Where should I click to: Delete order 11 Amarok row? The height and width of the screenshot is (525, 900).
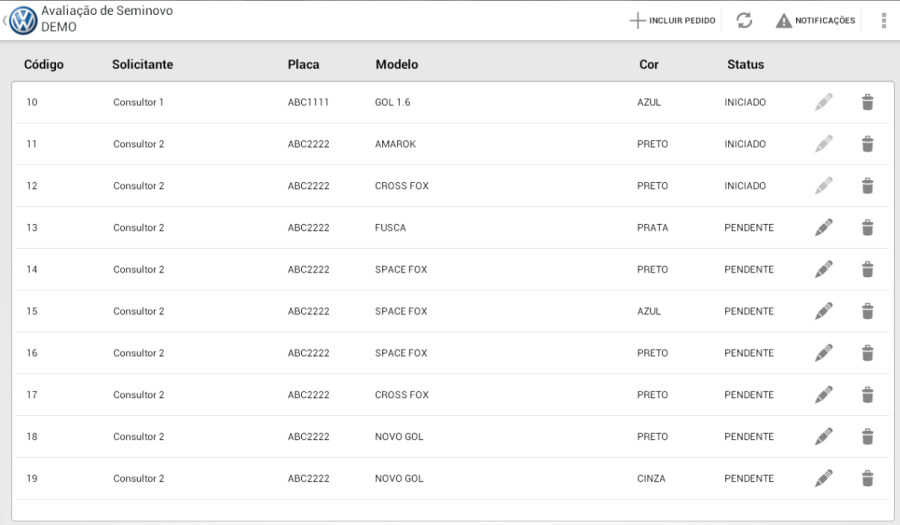click(867, 144)
